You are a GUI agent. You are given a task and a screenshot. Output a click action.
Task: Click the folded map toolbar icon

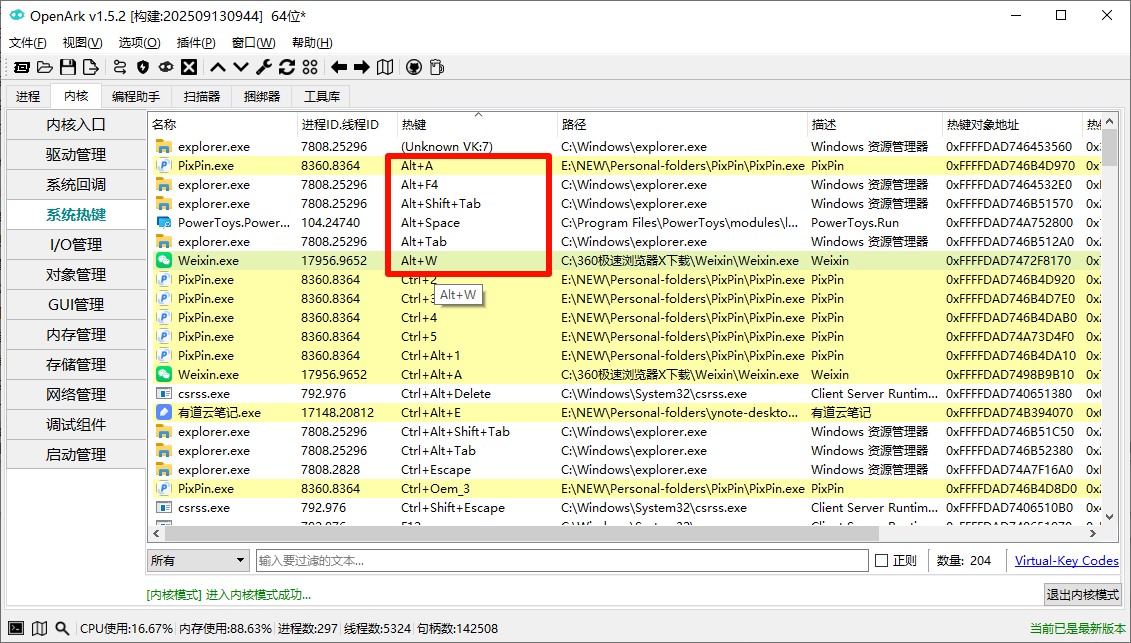385,68
